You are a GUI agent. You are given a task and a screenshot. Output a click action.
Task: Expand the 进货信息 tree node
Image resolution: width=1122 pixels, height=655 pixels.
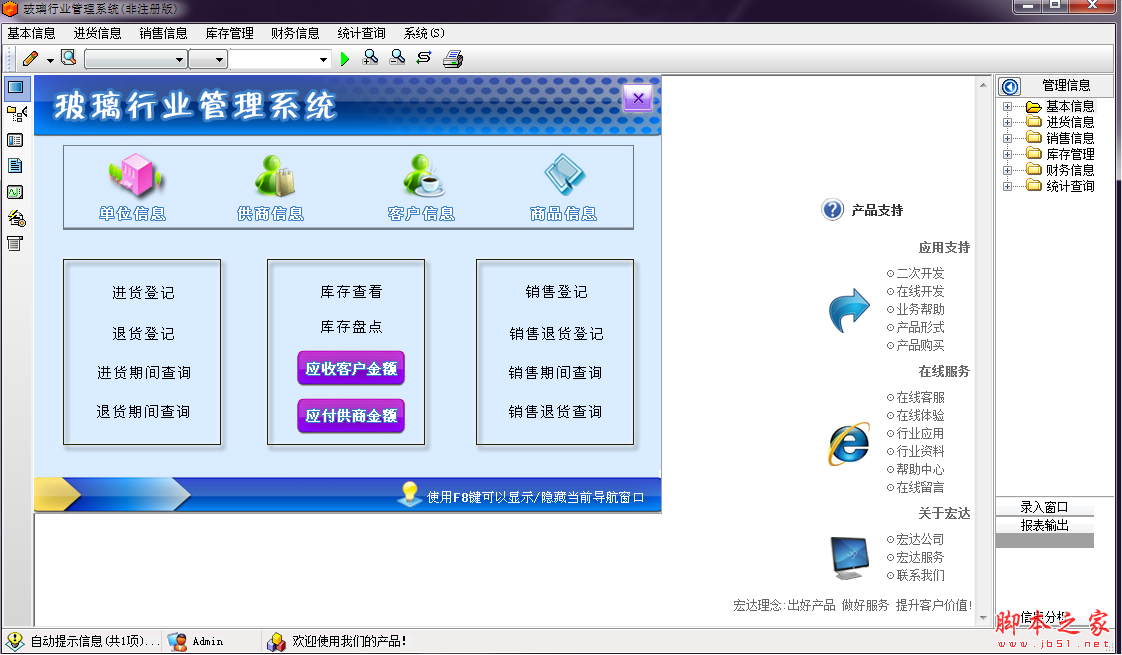[1007, 122]
